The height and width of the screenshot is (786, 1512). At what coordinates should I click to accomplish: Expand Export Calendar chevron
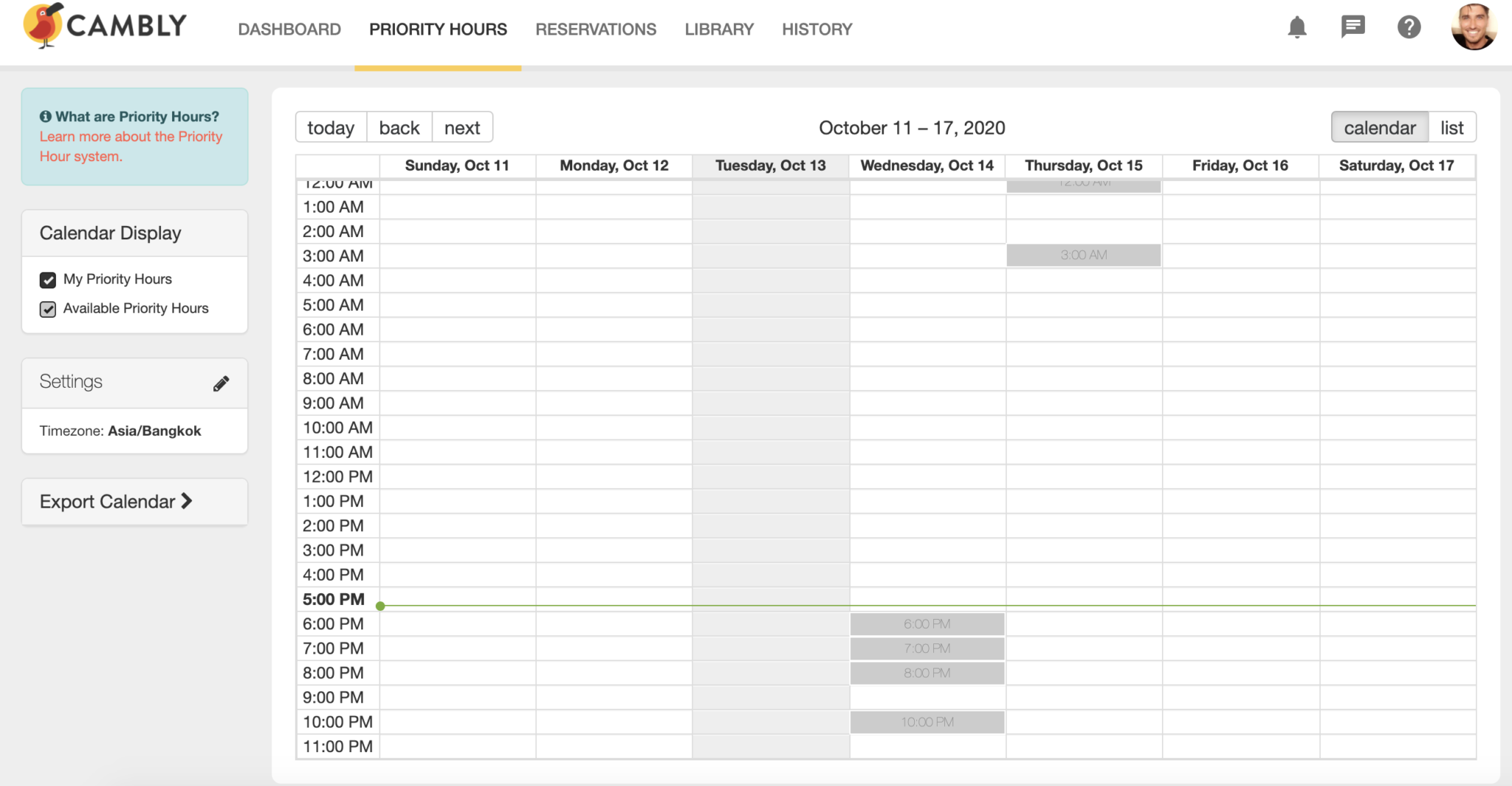(x=187, y=502)
